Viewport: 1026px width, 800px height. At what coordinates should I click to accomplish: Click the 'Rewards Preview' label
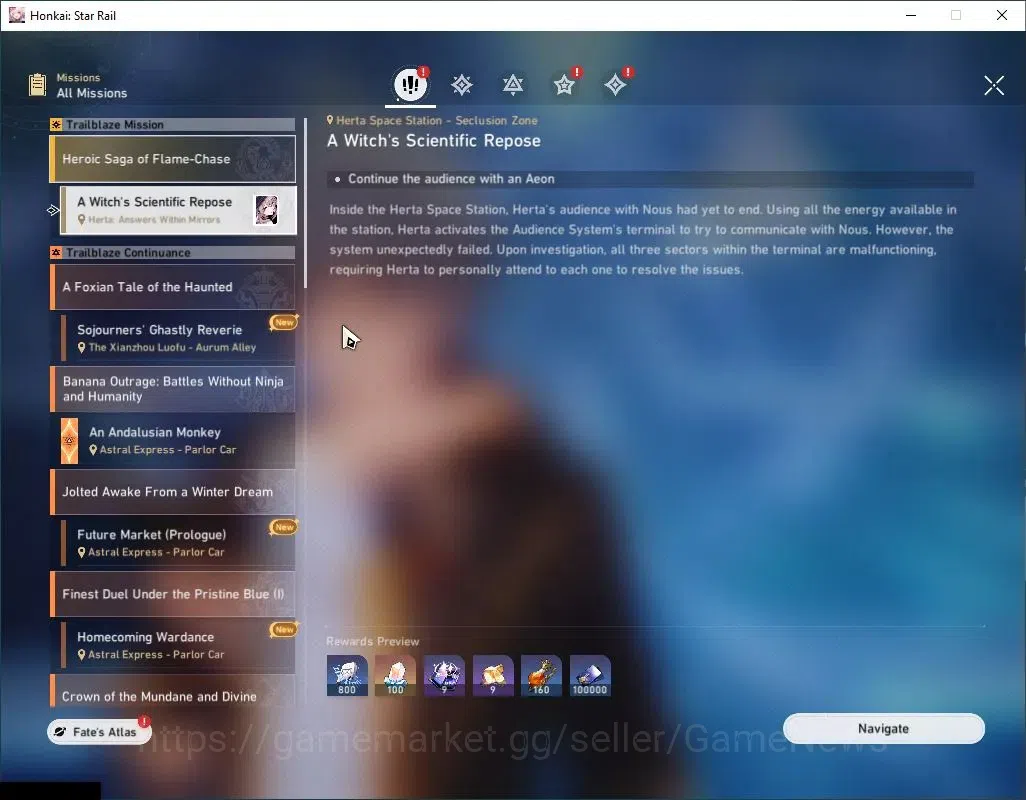pos(372,641)
